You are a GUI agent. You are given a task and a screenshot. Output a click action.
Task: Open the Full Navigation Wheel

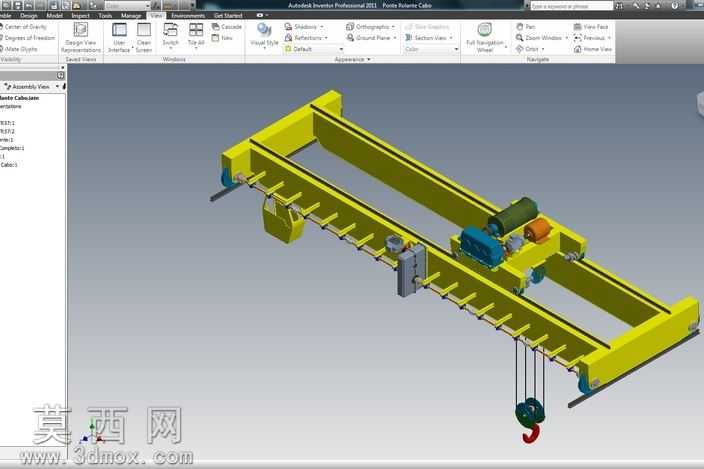coord(485,38)
